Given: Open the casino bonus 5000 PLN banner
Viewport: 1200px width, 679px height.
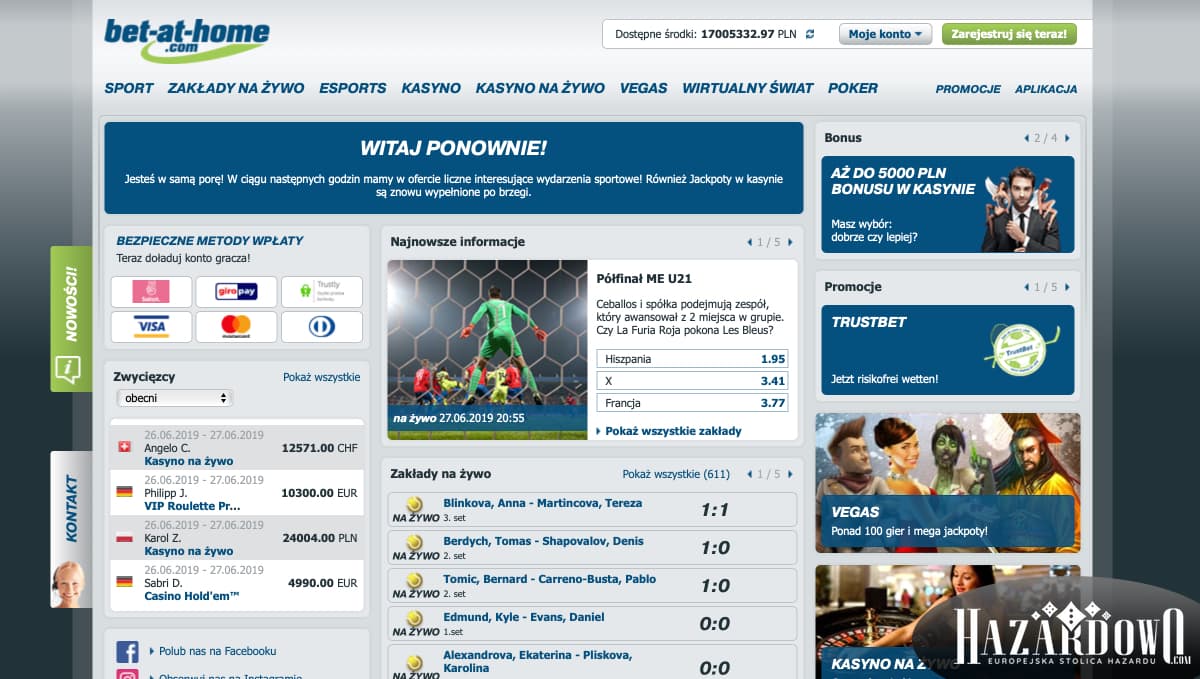Looking at the screenshot, I should pos(948,204).
